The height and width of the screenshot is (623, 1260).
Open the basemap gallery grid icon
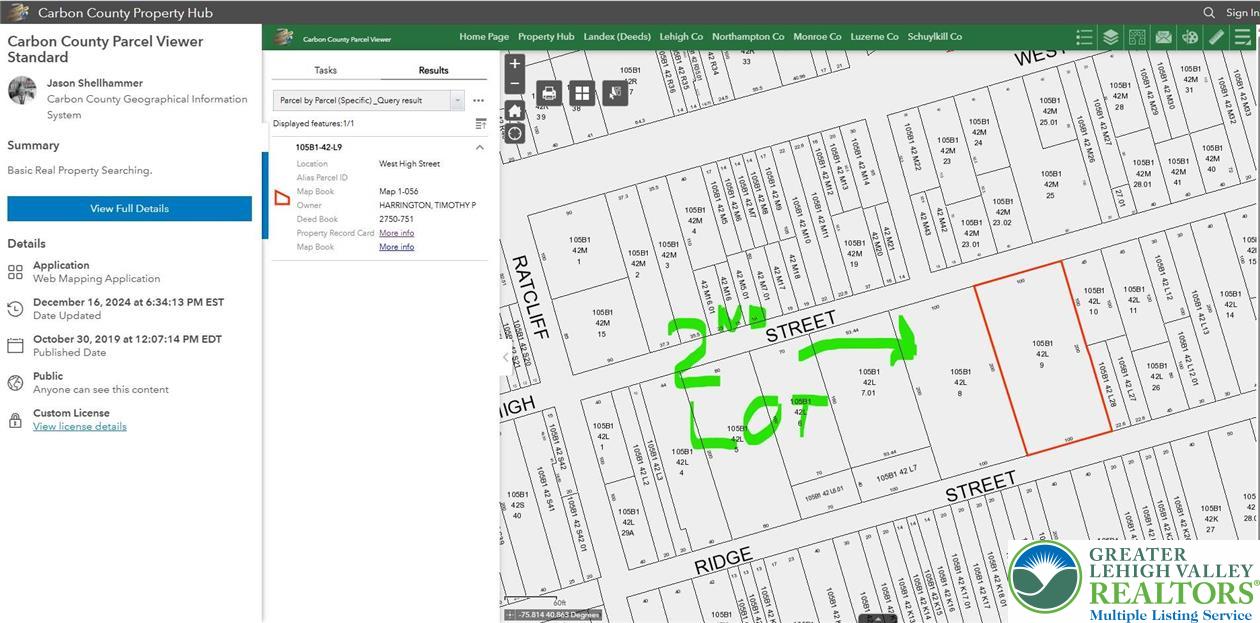pyautogui.click(x=582, y=94)
